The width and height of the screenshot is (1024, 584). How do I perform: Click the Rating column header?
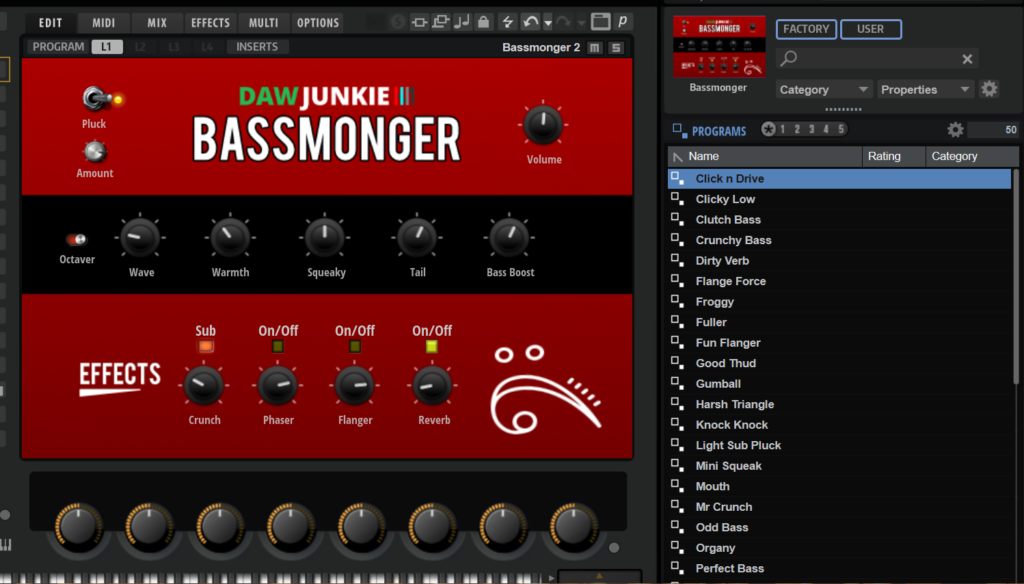(x=893, y=156)
